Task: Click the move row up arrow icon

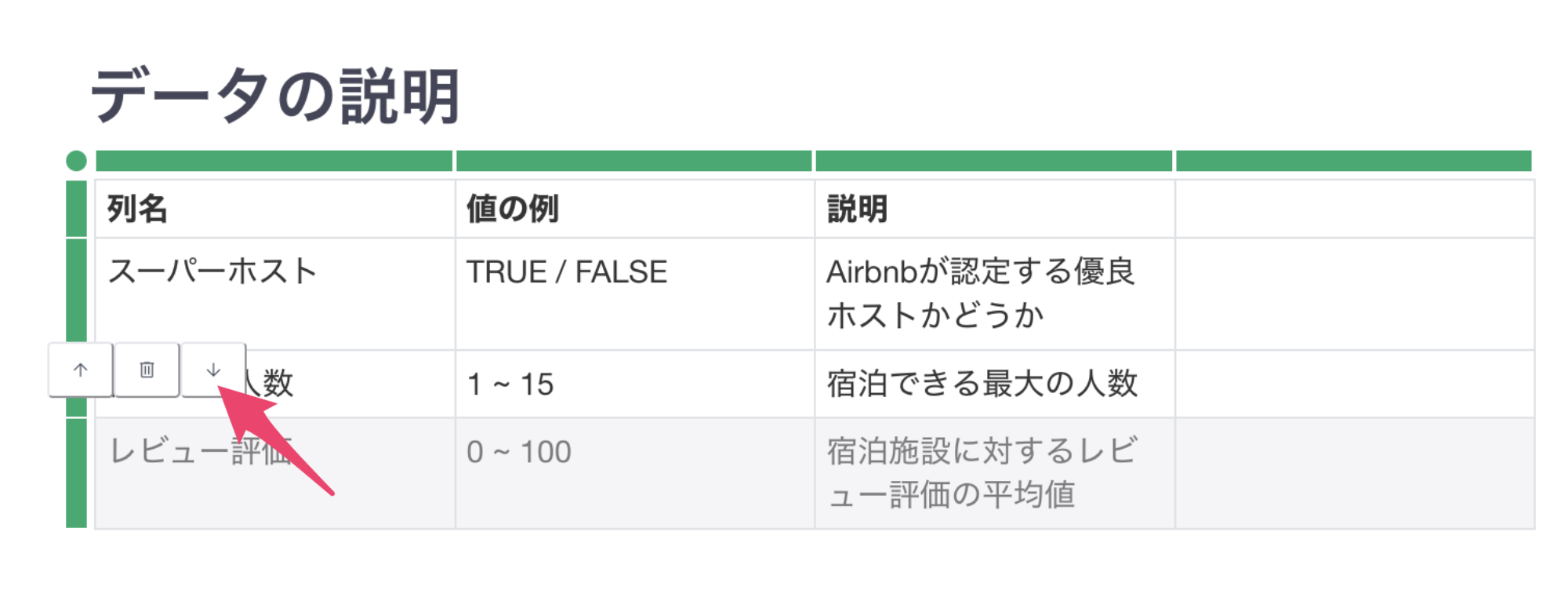Action: click(81, 370)
